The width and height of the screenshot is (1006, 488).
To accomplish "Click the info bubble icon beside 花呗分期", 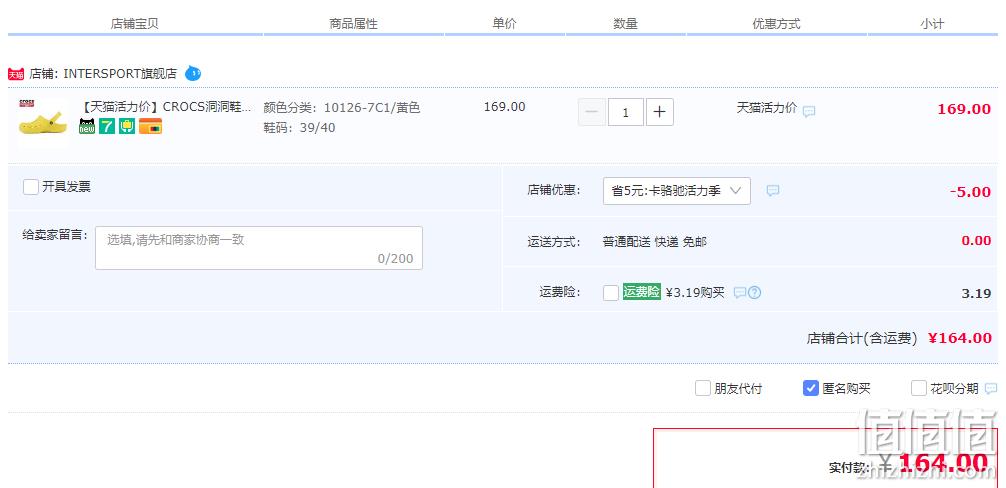I will (x=991, y=389).
